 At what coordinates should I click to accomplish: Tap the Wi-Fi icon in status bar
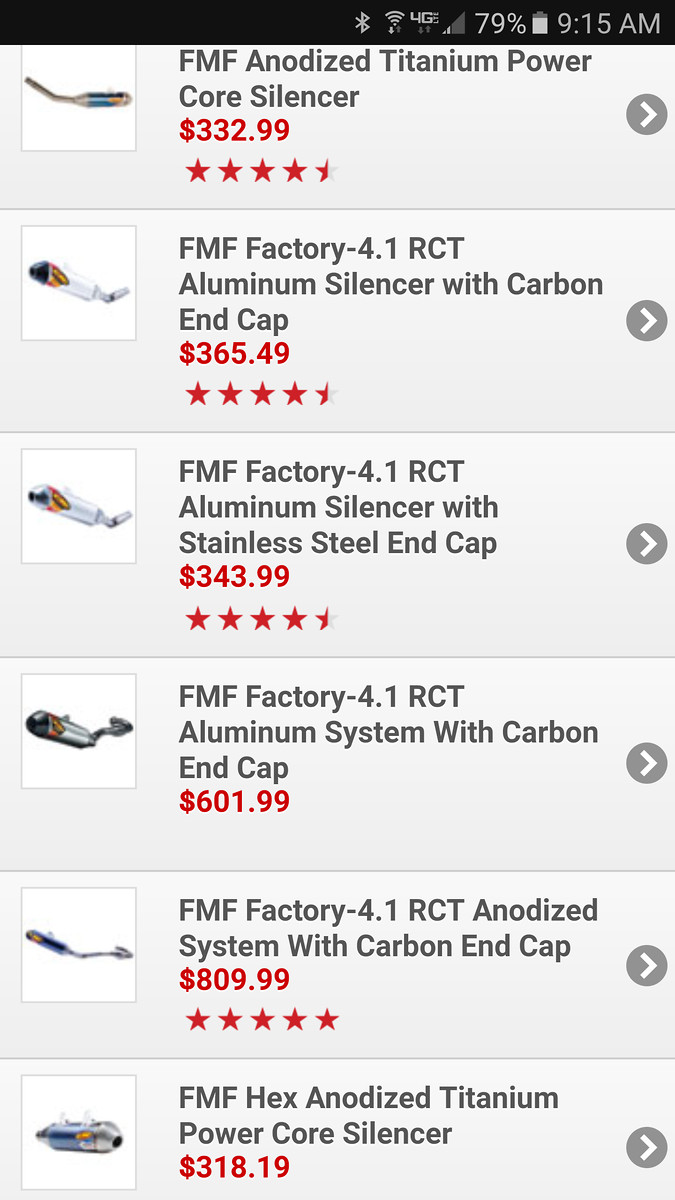coord(395,22)
